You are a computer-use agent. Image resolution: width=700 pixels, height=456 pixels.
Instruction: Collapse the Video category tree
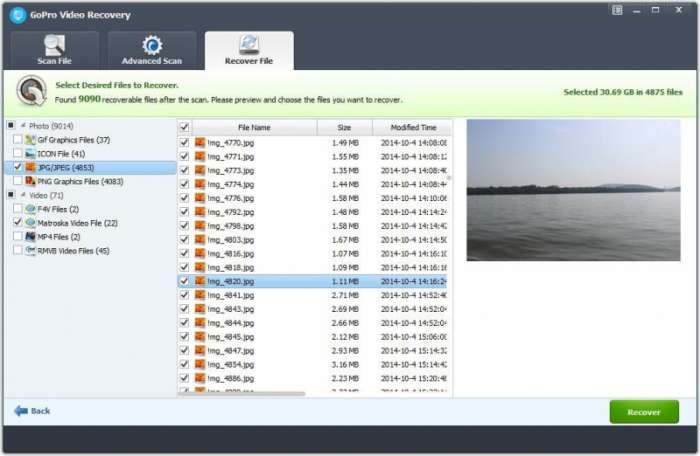tap(22, 194)
